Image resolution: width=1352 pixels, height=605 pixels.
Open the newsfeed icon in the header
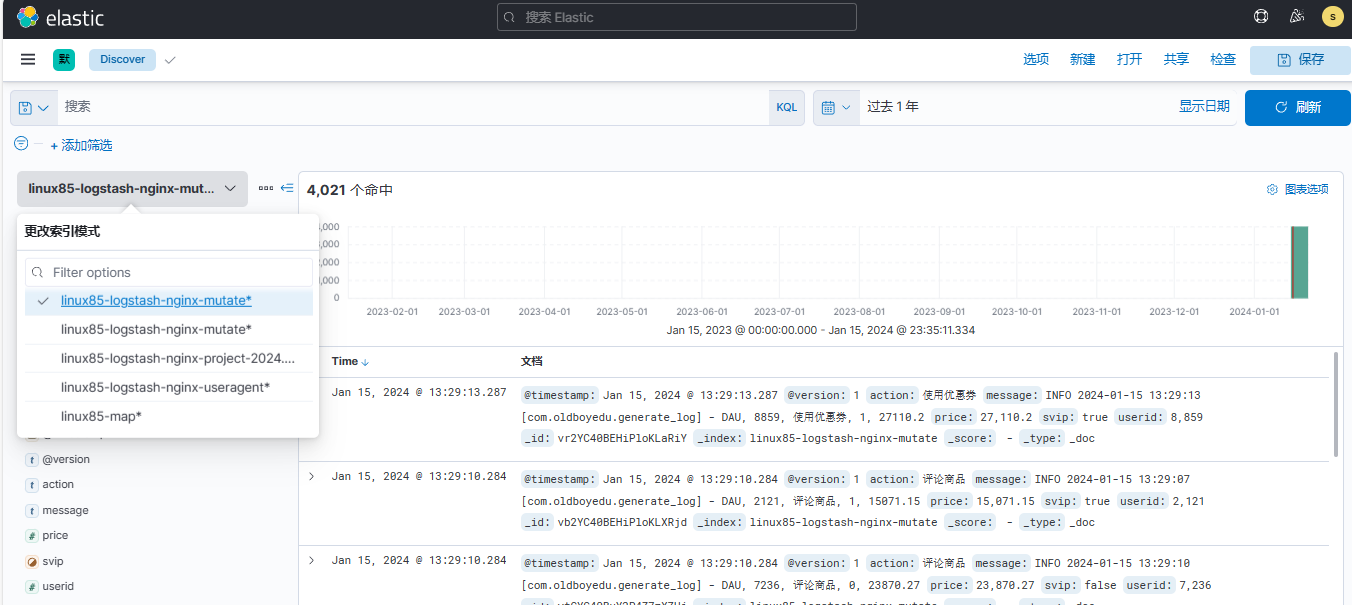click(x=1297, y=17)
